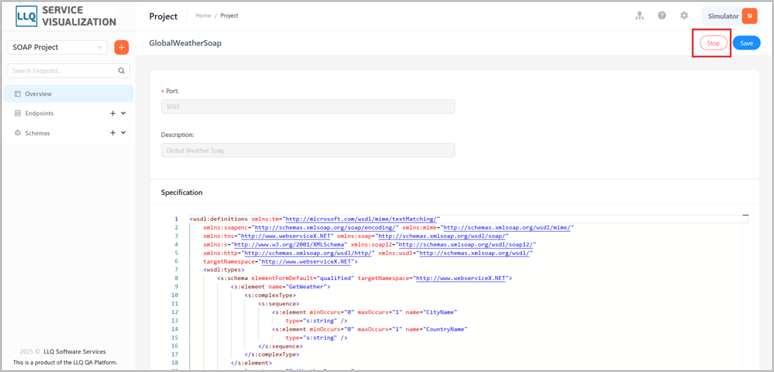Open the settings gear icon in header
Screen dimensions: 774x372
pyautogui.click(x=684, y=16)
